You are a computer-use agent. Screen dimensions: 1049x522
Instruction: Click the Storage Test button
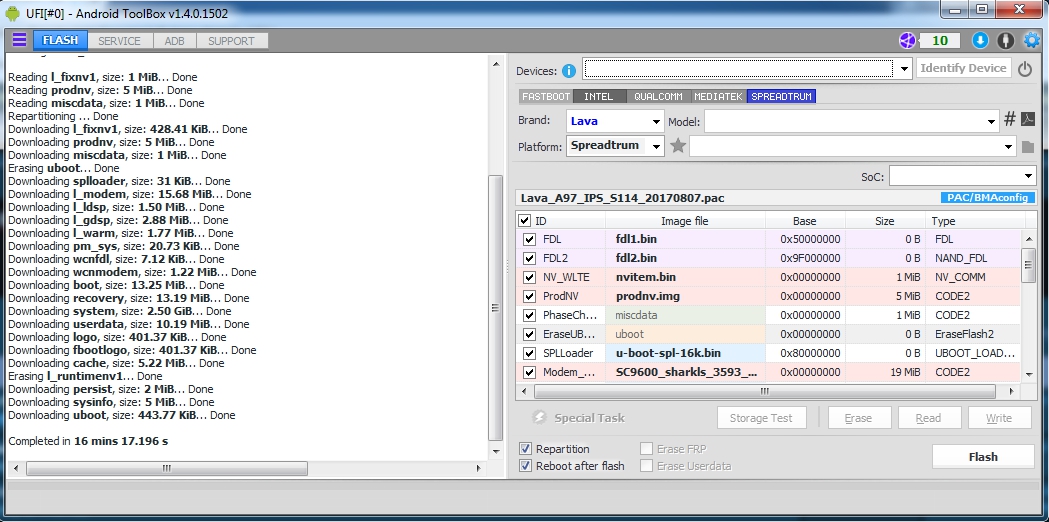tap(761, 418)
